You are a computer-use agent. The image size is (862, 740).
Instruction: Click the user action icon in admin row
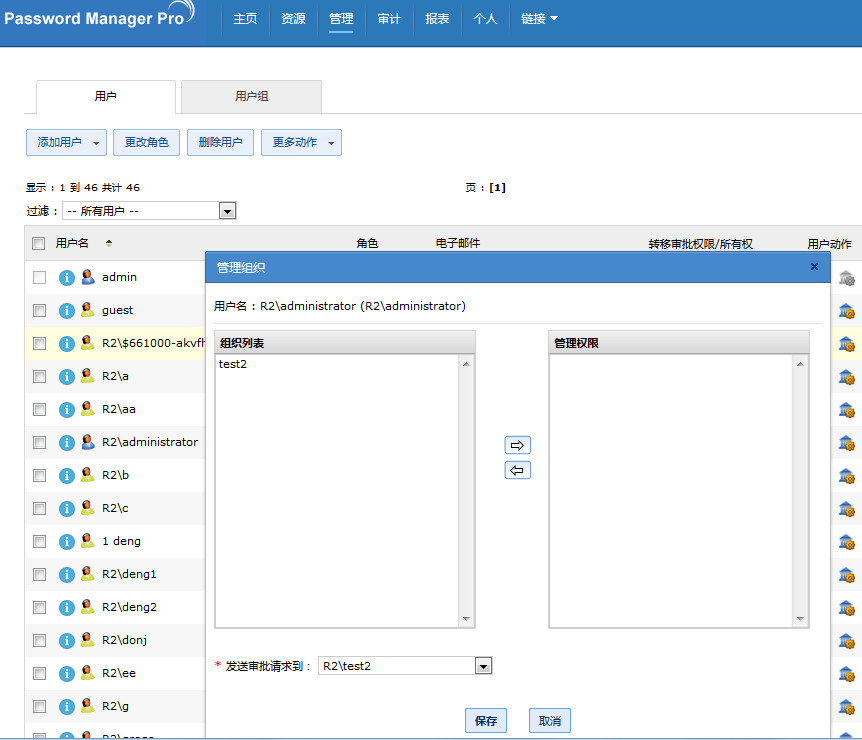846,278
